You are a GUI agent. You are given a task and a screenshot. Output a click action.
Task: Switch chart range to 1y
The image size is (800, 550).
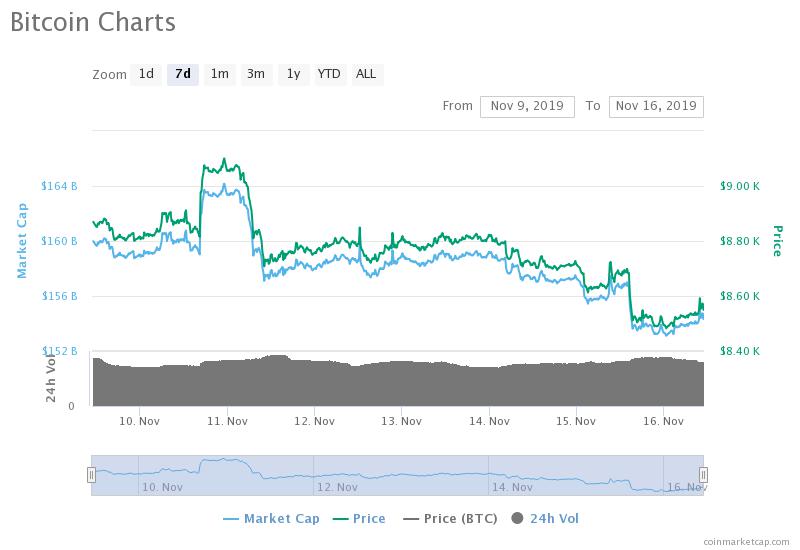click(x=293, y=74)
